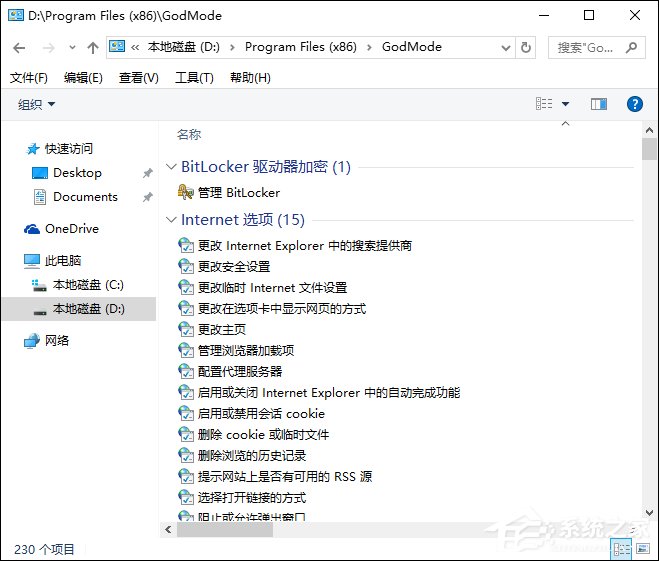
Task: Open the address bar history dropdown
Action: (x=506, y=47)
